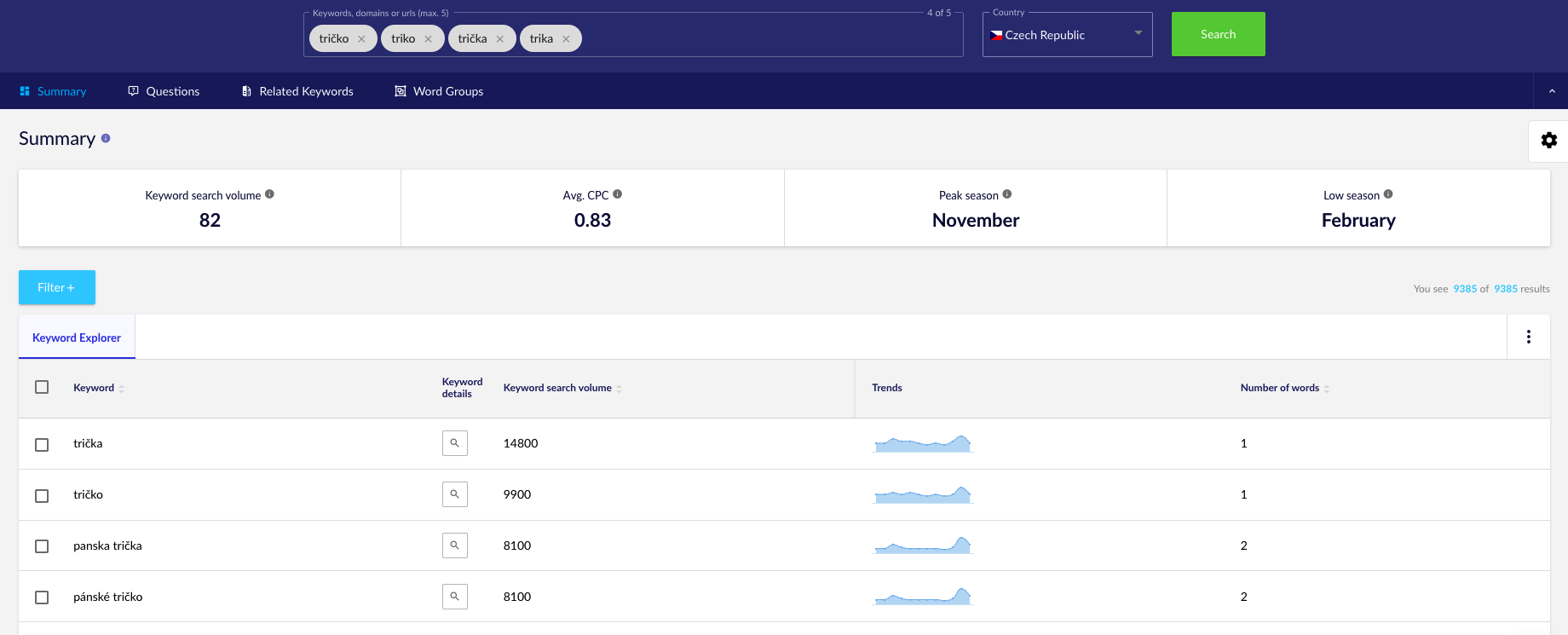The image size is (1568, 635).
Task: Click the Low season value February
Action: 1358,220
